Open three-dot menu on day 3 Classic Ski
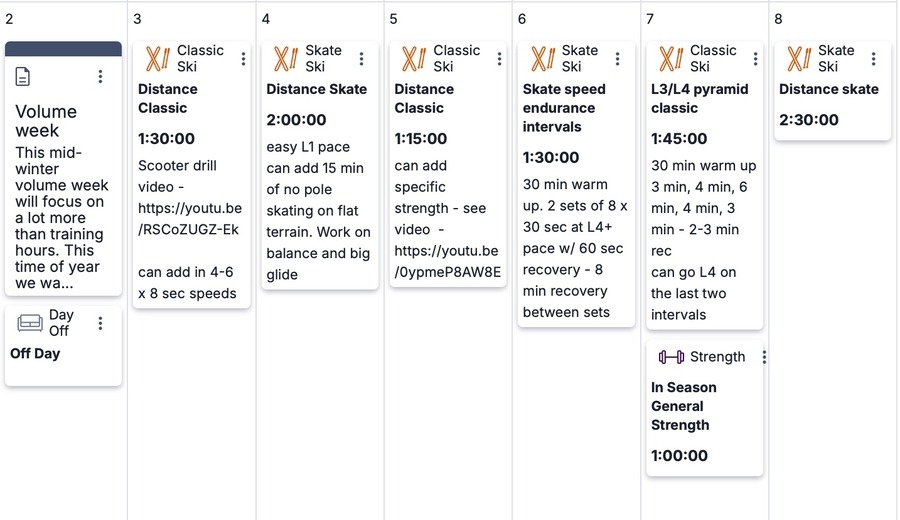 [243, 59]
